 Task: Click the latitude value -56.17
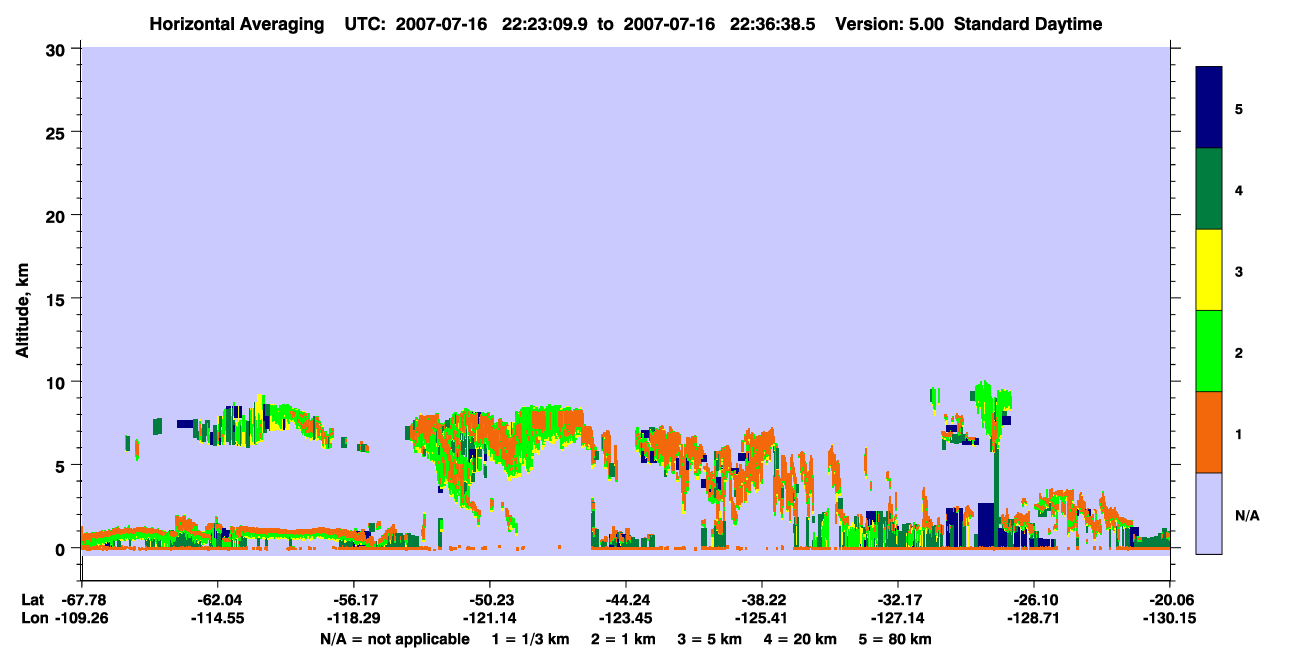point(353,600)
